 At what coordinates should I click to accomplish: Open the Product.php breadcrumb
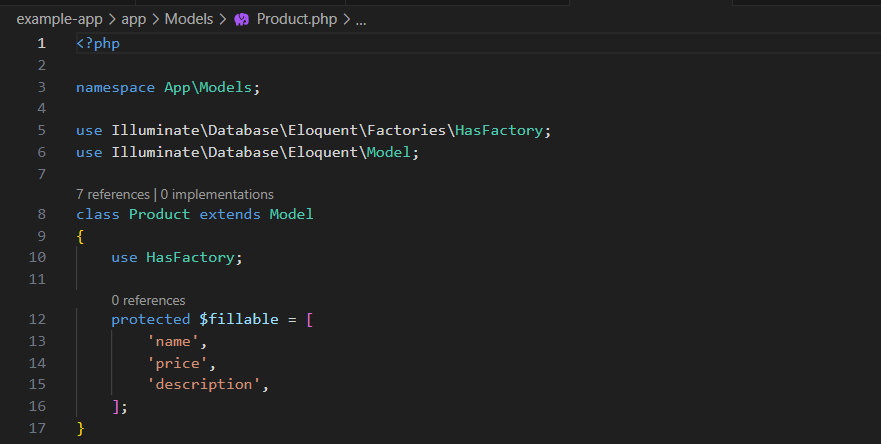click(297, 19)
